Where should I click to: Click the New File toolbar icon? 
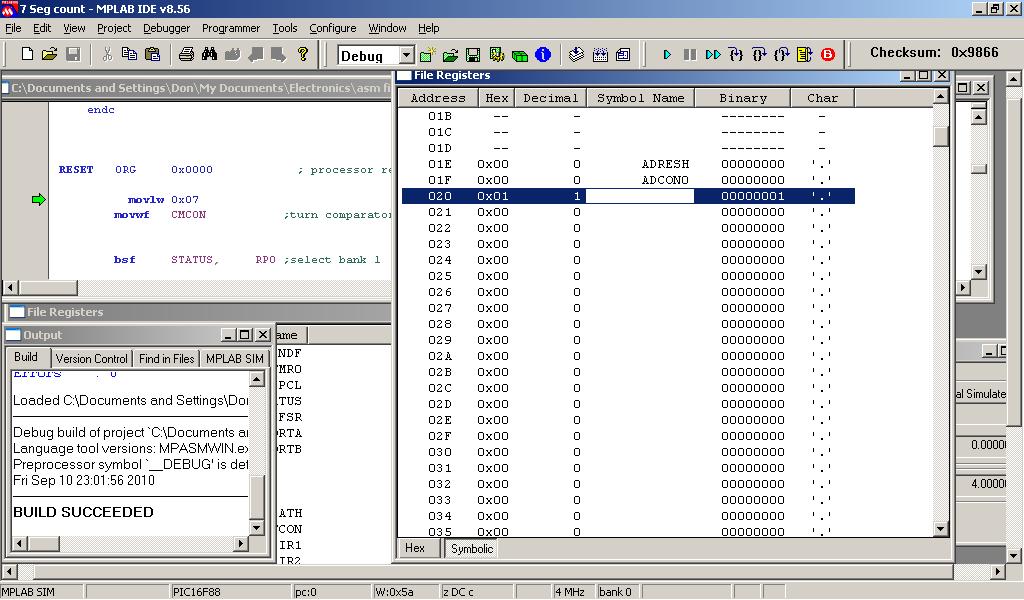click(x=27, y=54)
